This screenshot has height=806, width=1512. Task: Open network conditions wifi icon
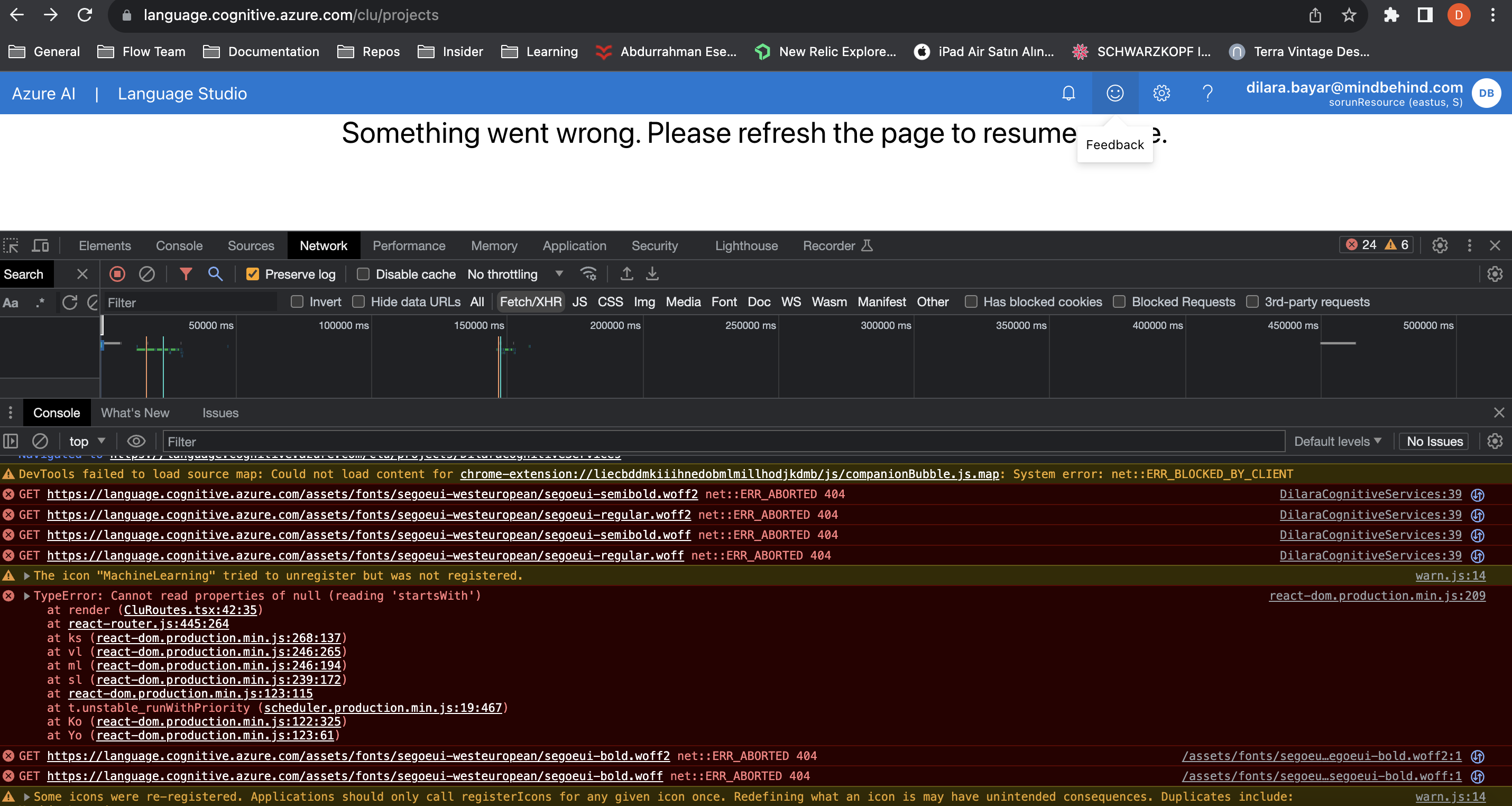click(588, 274)
